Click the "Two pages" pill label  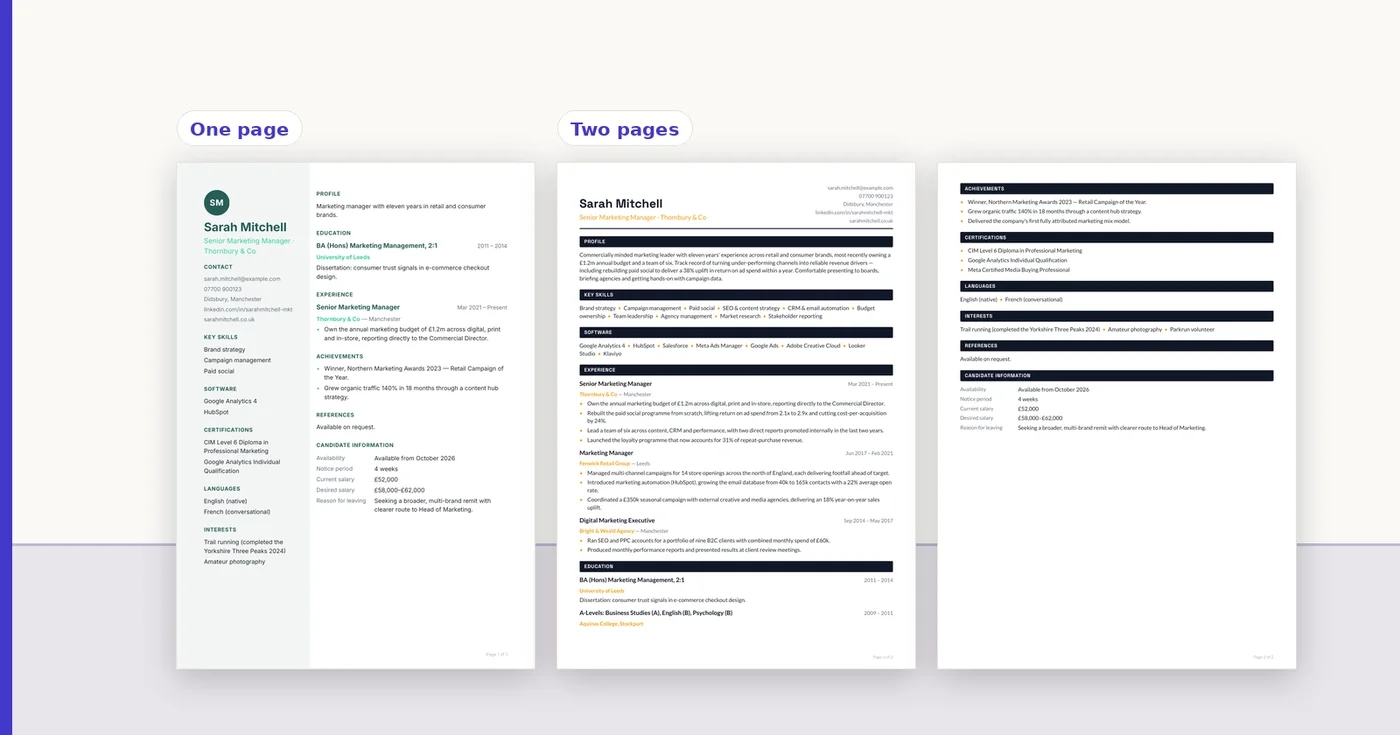point(624,129)
